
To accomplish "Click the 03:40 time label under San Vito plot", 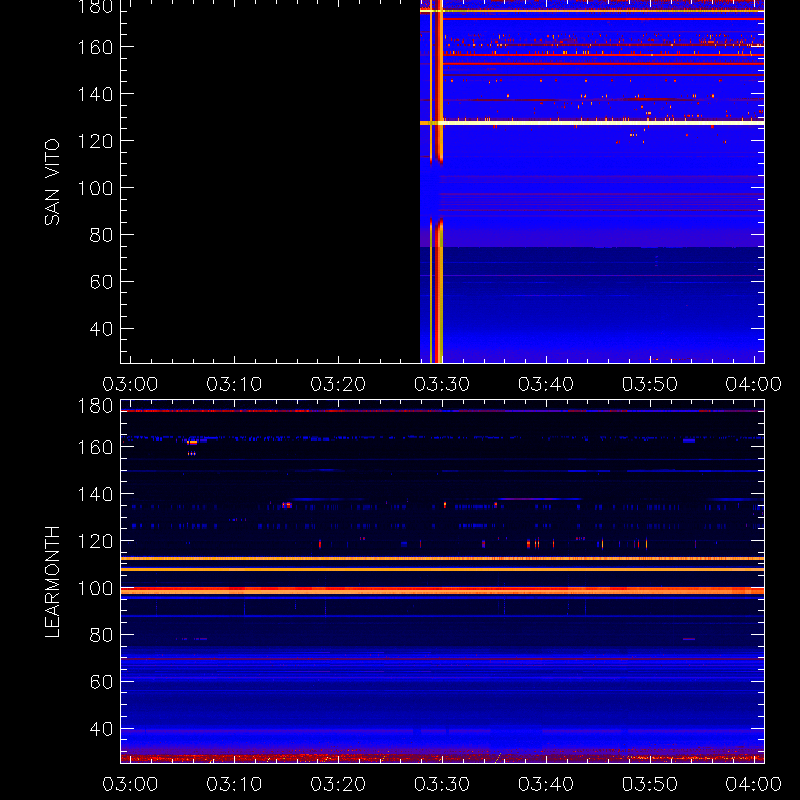I will (x=546, y=384).
